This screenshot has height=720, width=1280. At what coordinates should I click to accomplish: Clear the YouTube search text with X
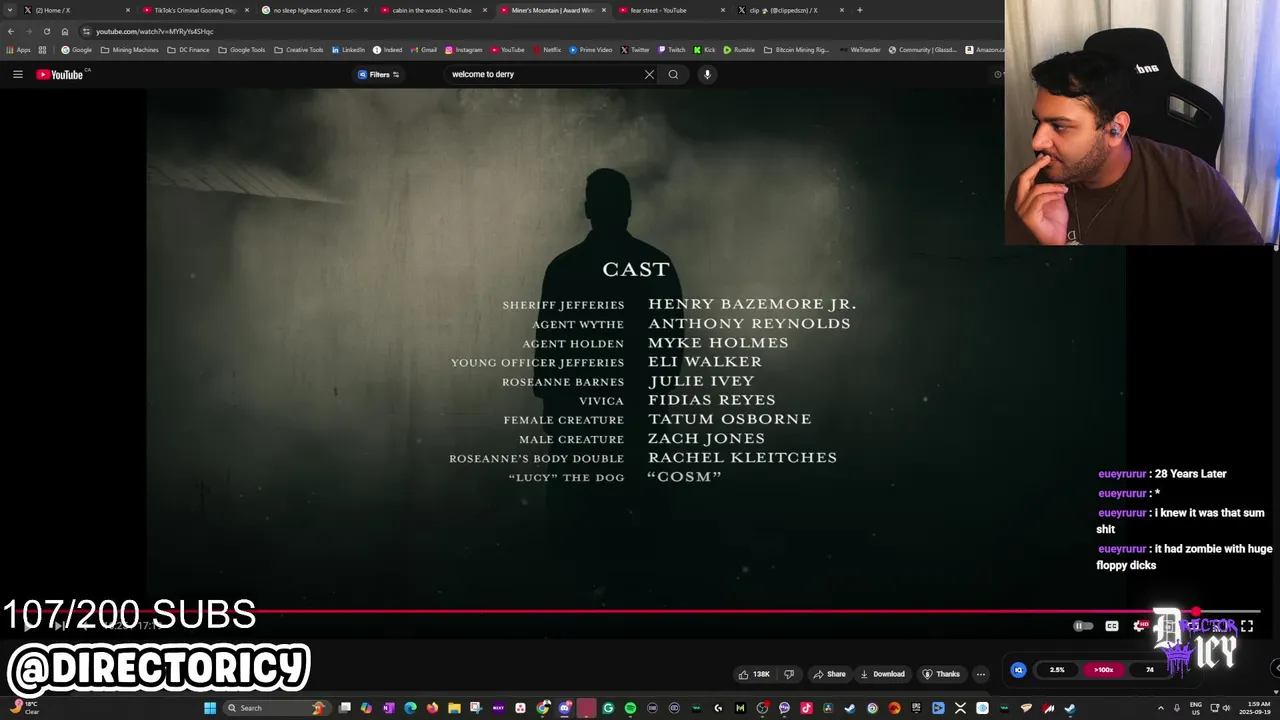tap(649, 74)
